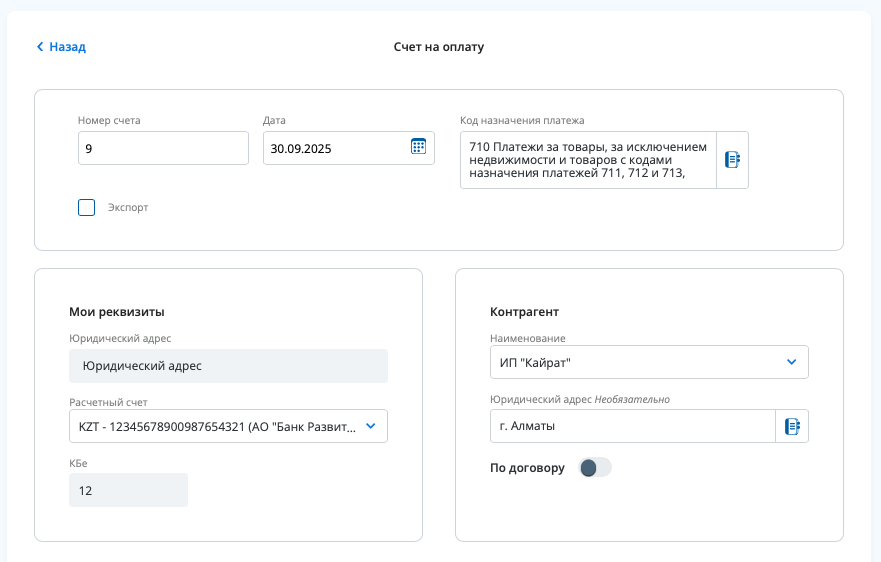
Task: Click the payment code text starting with 710
Action: [588, 159]
